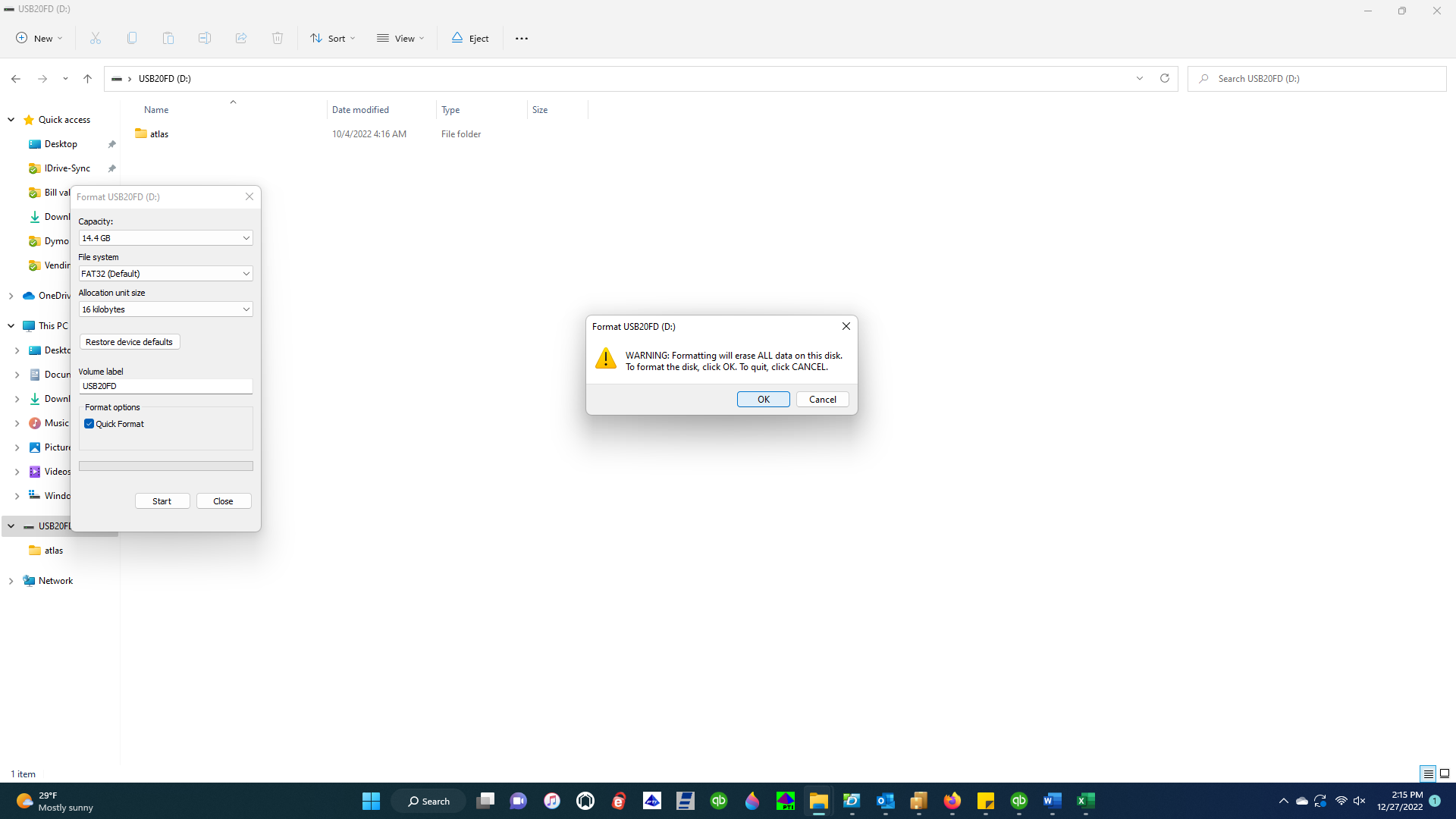This screenshot has height=819, width=1456.
Task: Click Restore device defaults
Action: (x=129, y=341)
